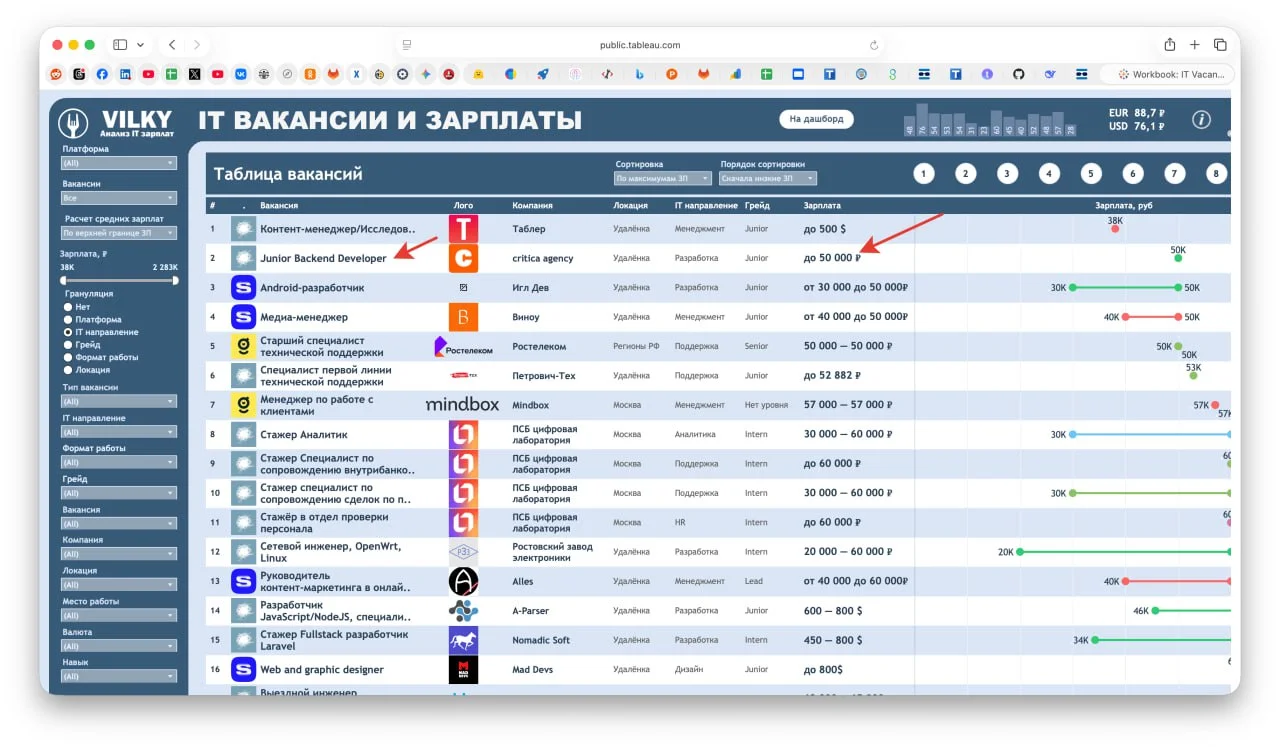Choose Грейд granulation option

coord(68,344)
